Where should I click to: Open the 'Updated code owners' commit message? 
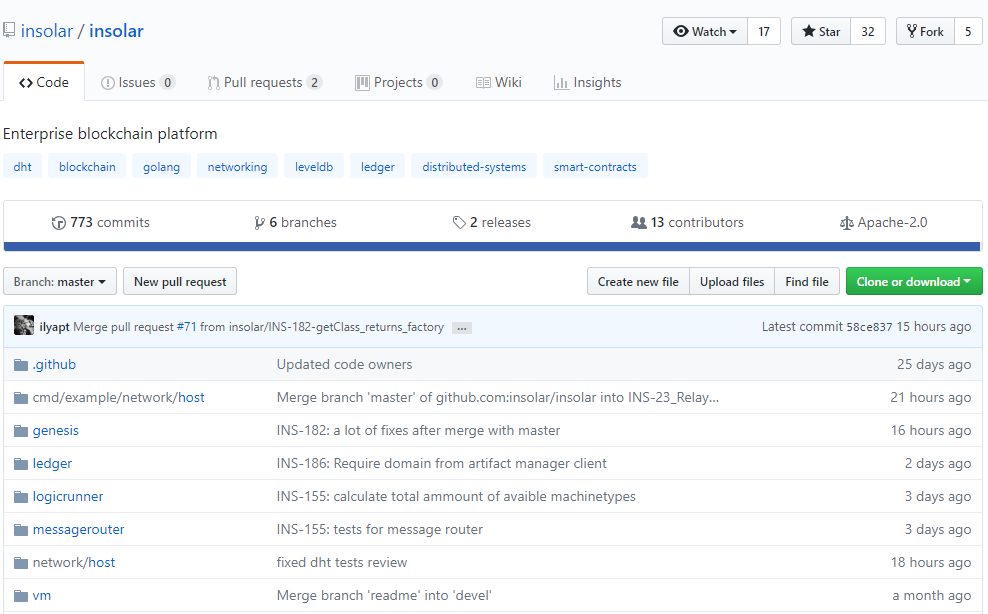coord(344,364)
